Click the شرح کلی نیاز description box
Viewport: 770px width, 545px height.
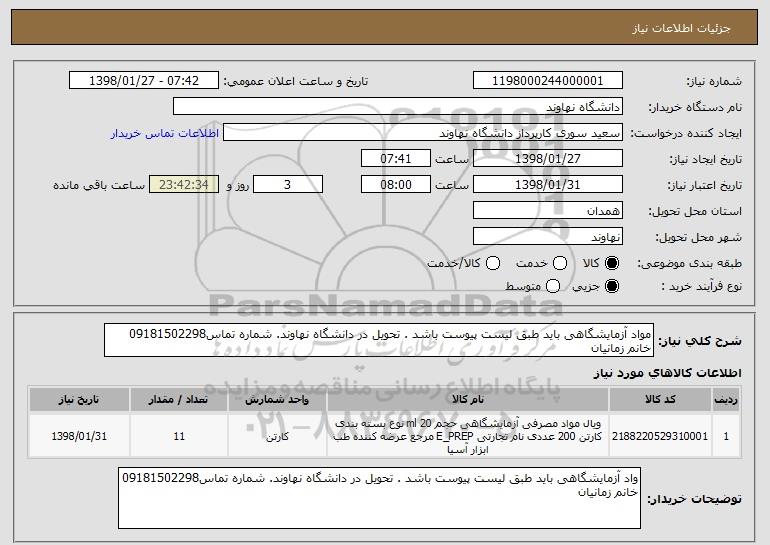tap(379, 340)
